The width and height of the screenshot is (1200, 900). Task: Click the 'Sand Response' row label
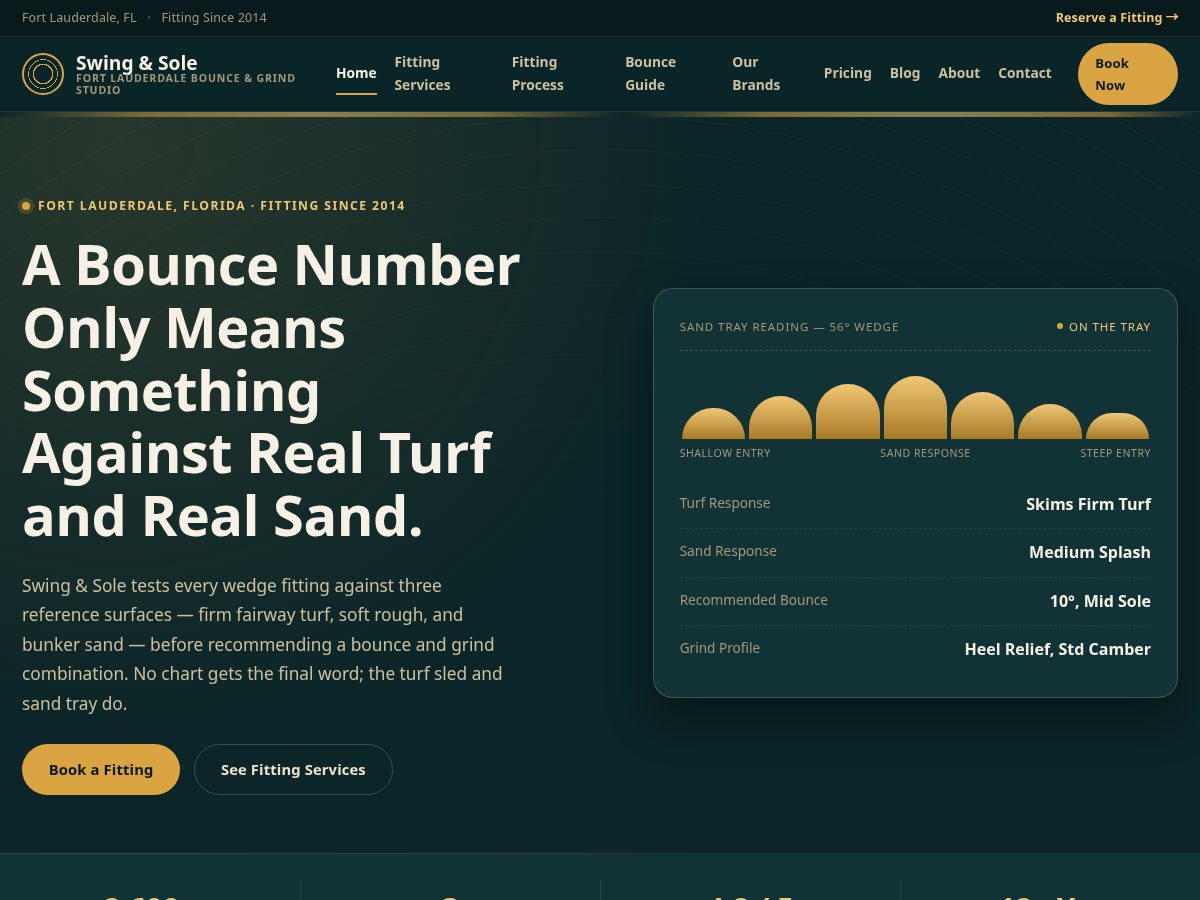(x=728, y=551)
